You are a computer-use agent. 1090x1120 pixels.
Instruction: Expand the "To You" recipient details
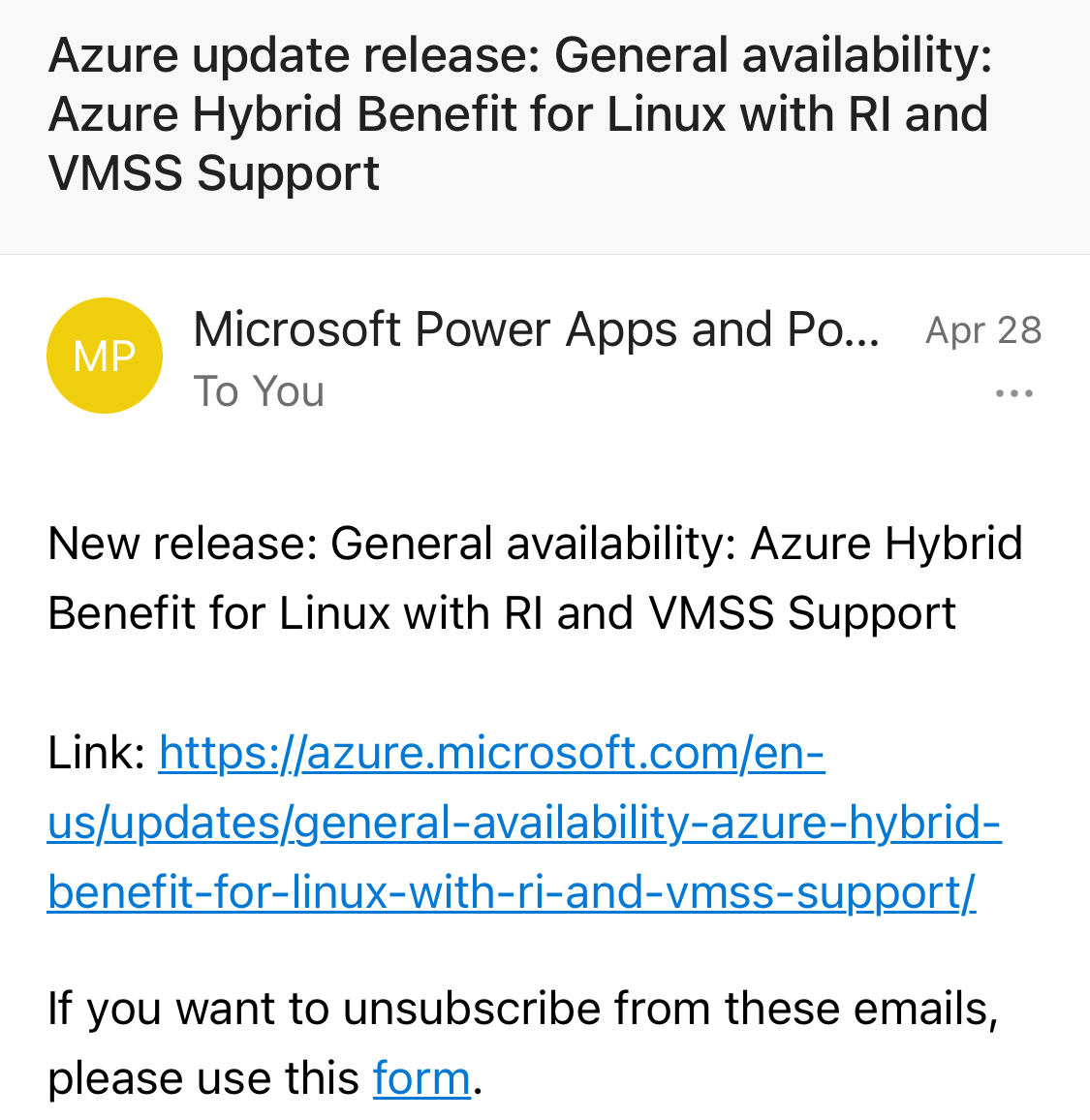tap(259, 391)
